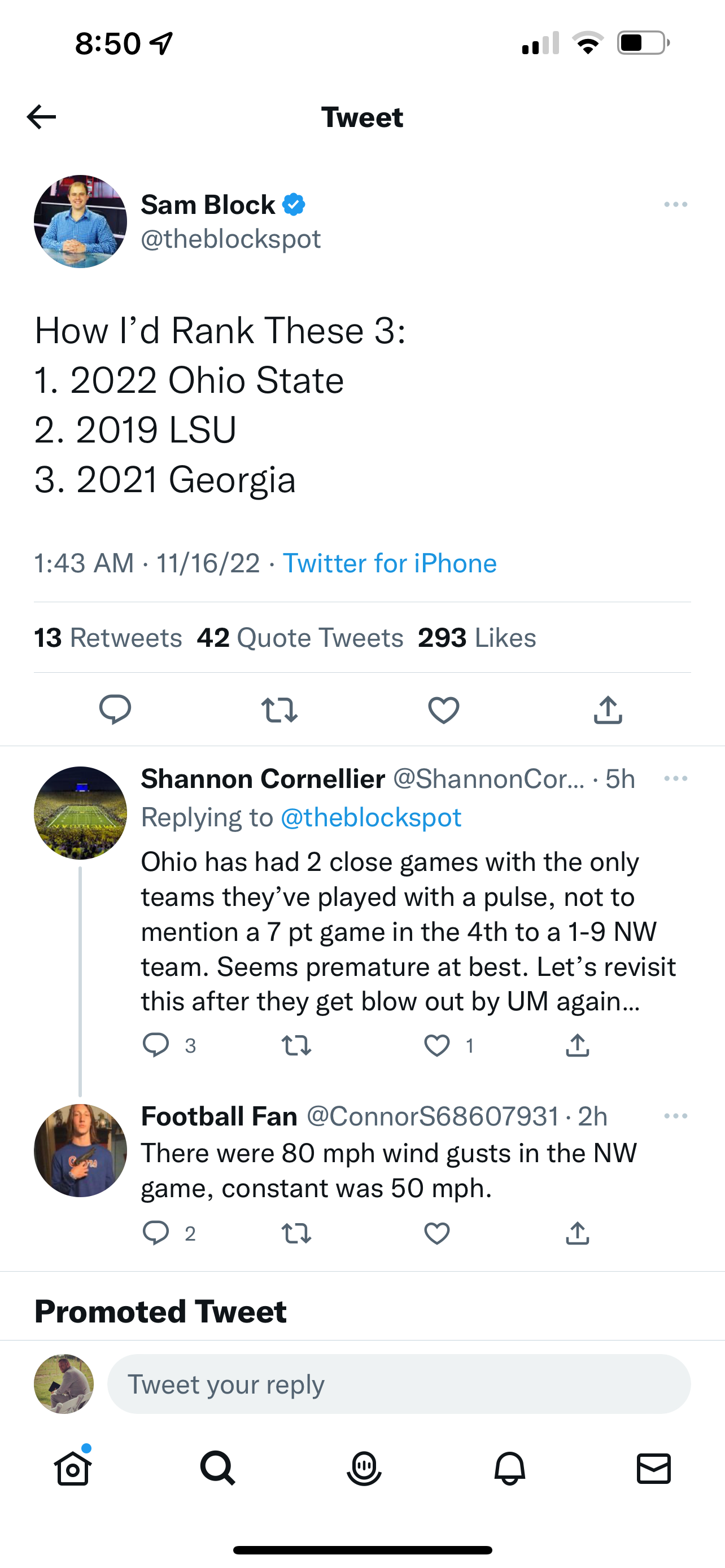725x1568 pixels.
Task: Like Sam Block's ranking tweet
Action: [444, 709]
